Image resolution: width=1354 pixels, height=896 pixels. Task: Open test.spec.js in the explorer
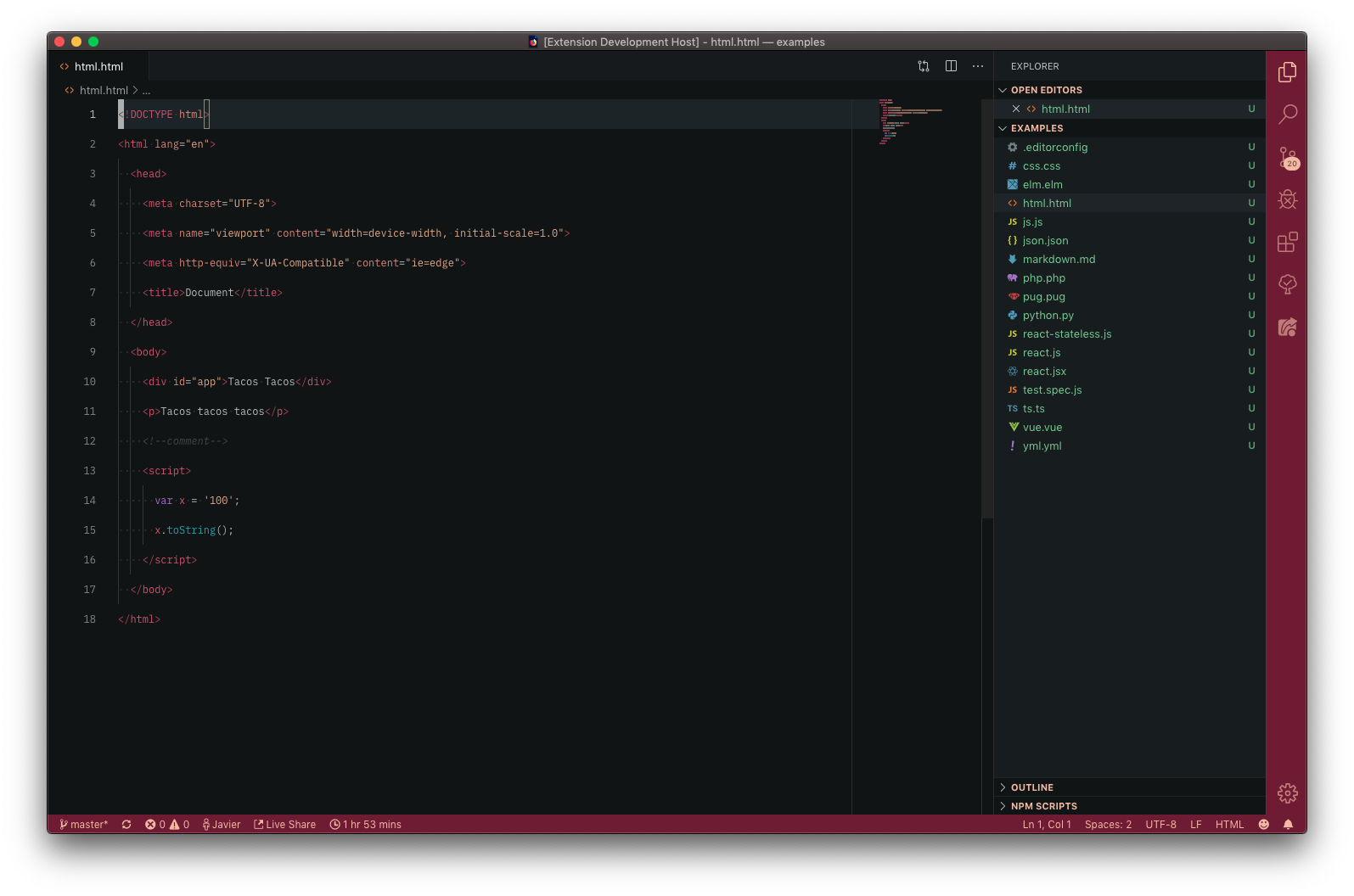[x=1129, y=389]
